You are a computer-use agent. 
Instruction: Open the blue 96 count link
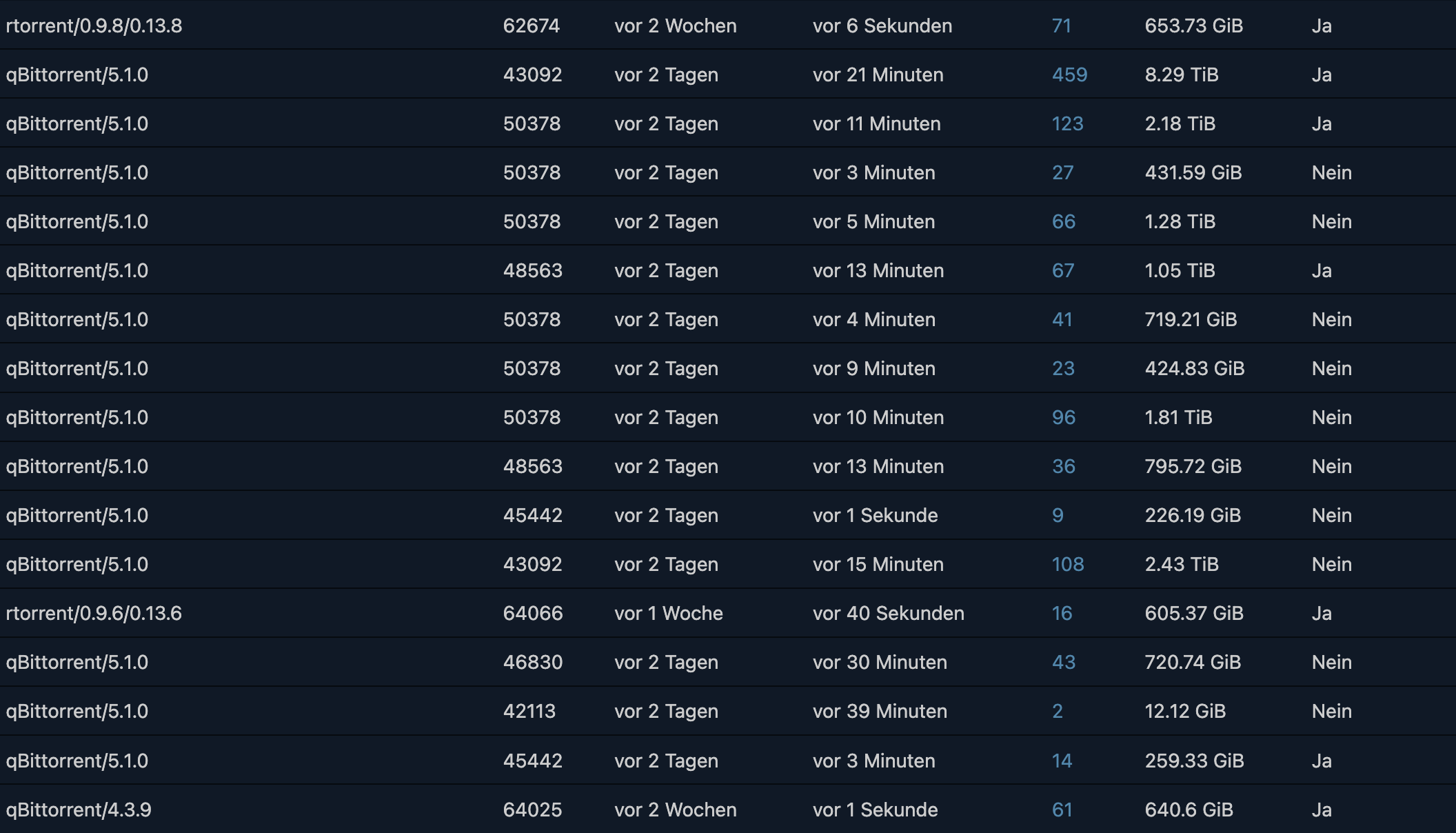click(x=1064, y=417)
